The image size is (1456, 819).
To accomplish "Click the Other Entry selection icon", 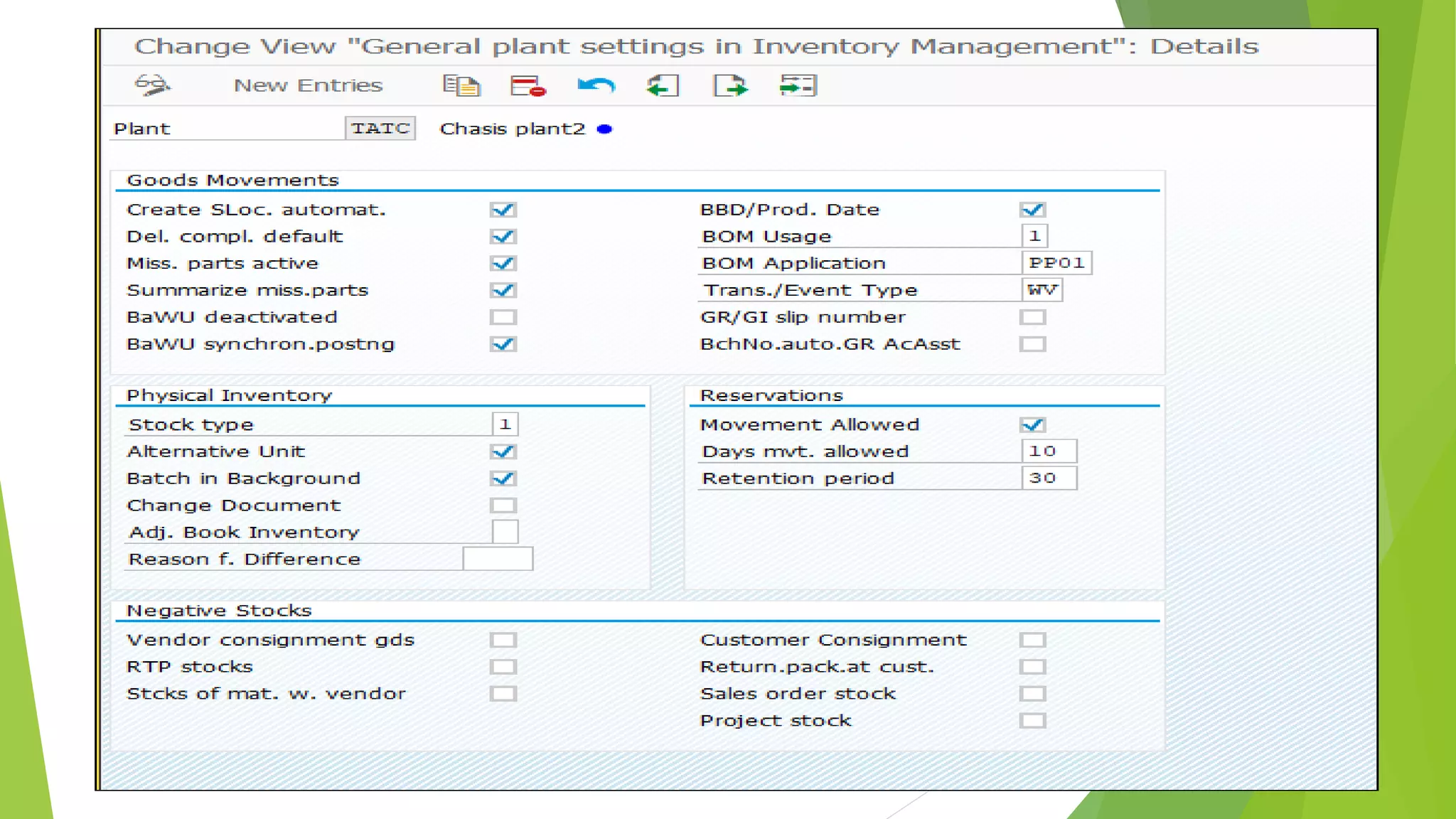I will (x=798, y=86).
